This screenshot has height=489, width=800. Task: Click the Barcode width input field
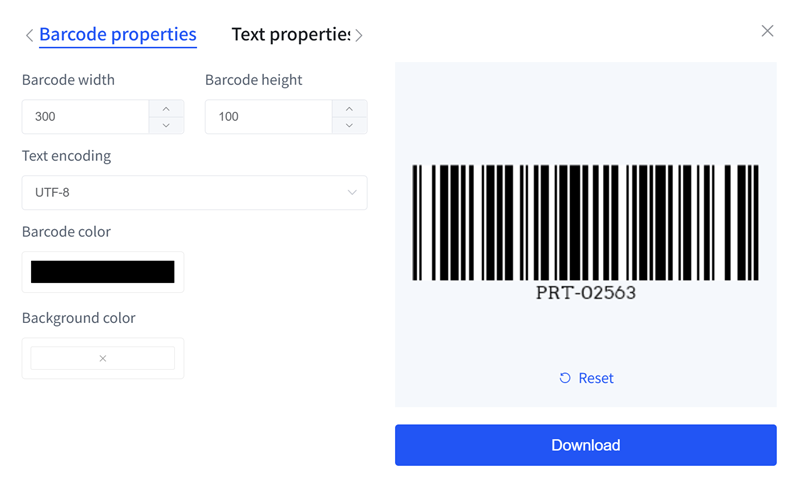[x=85, y=117]
